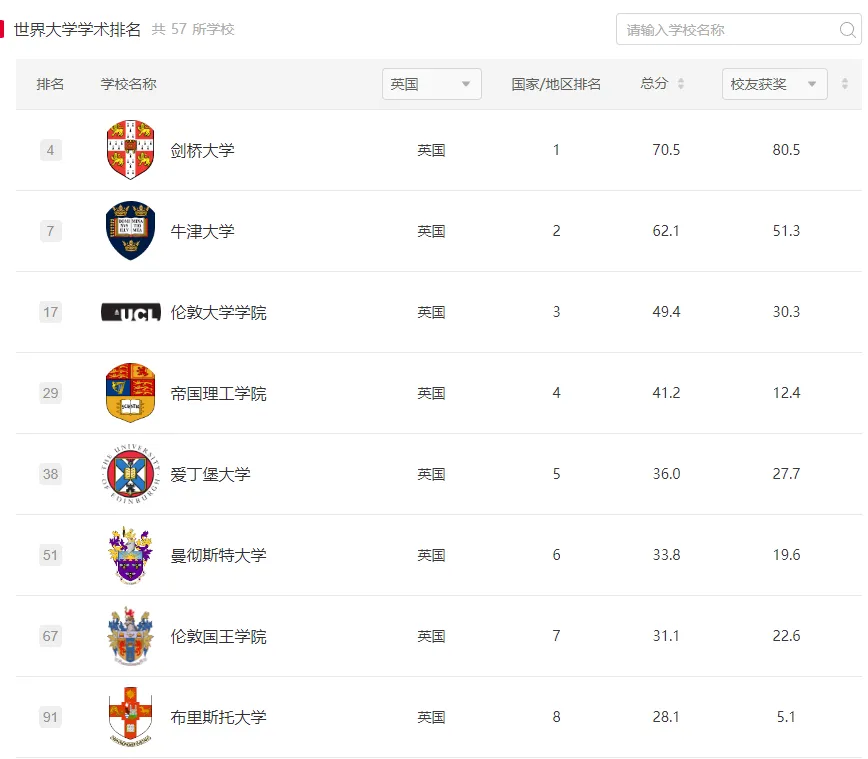Click the University of Manchester crest

click(x=130, y=555)
